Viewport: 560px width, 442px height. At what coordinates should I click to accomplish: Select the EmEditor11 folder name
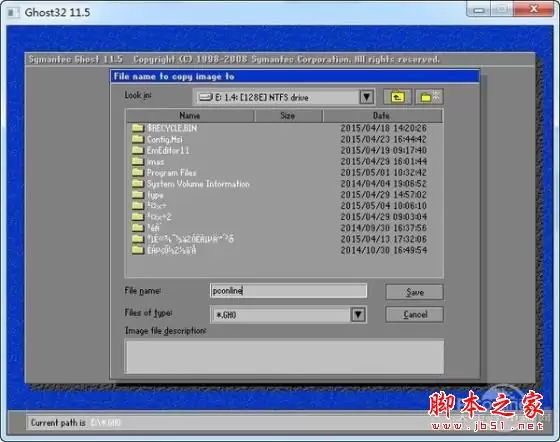pos(168,150)
